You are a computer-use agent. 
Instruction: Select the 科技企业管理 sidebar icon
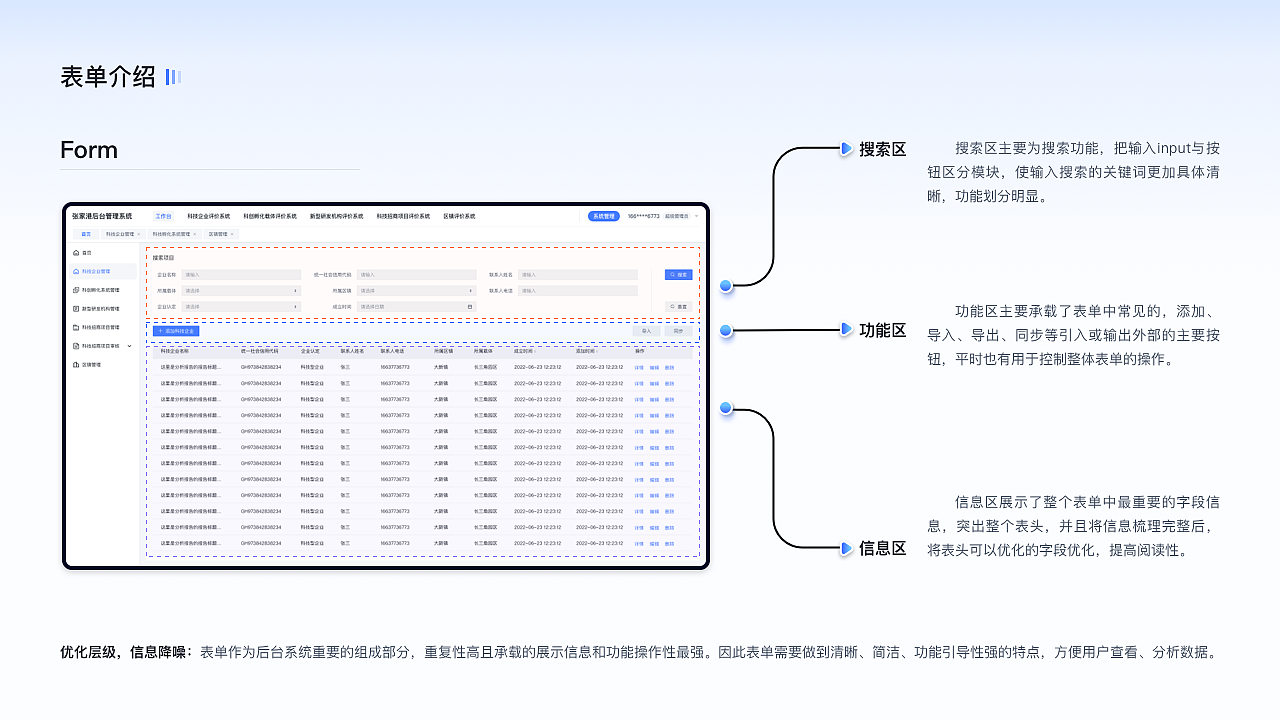click(x=76, y=271)
